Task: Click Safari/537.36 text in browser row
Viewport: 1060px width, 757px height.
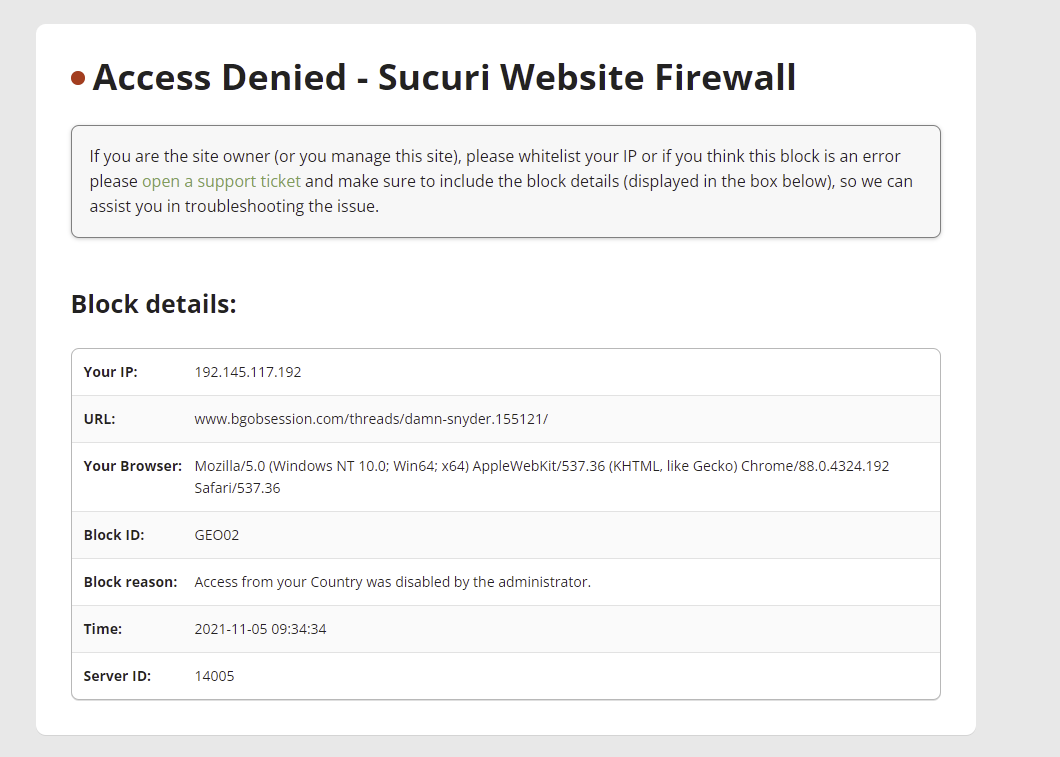Action: coord(237,488)
